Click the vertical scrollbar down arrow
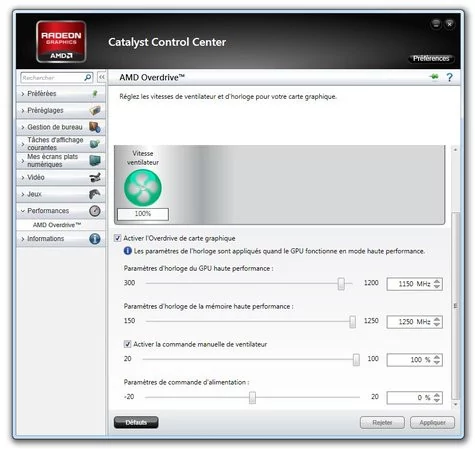Screen dimensions: 475x452 (x=455, y=404)
